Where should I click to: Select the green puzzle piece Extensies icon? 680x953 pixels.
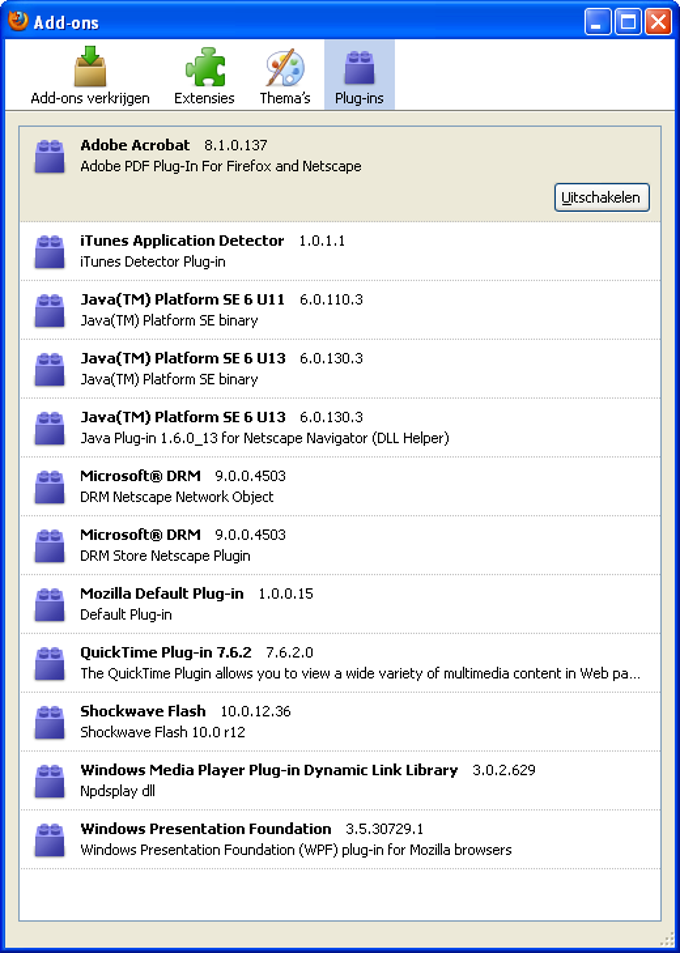coord(205,67)
